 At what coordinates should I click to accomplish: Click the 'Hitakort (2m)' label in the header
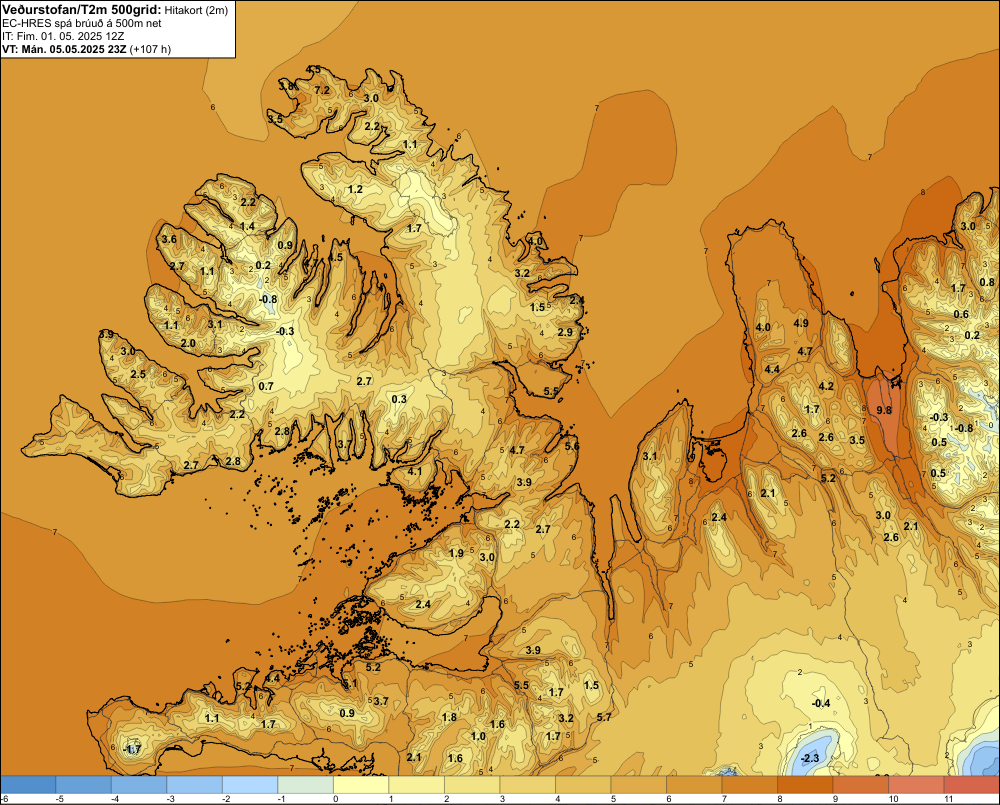(196, 10)
